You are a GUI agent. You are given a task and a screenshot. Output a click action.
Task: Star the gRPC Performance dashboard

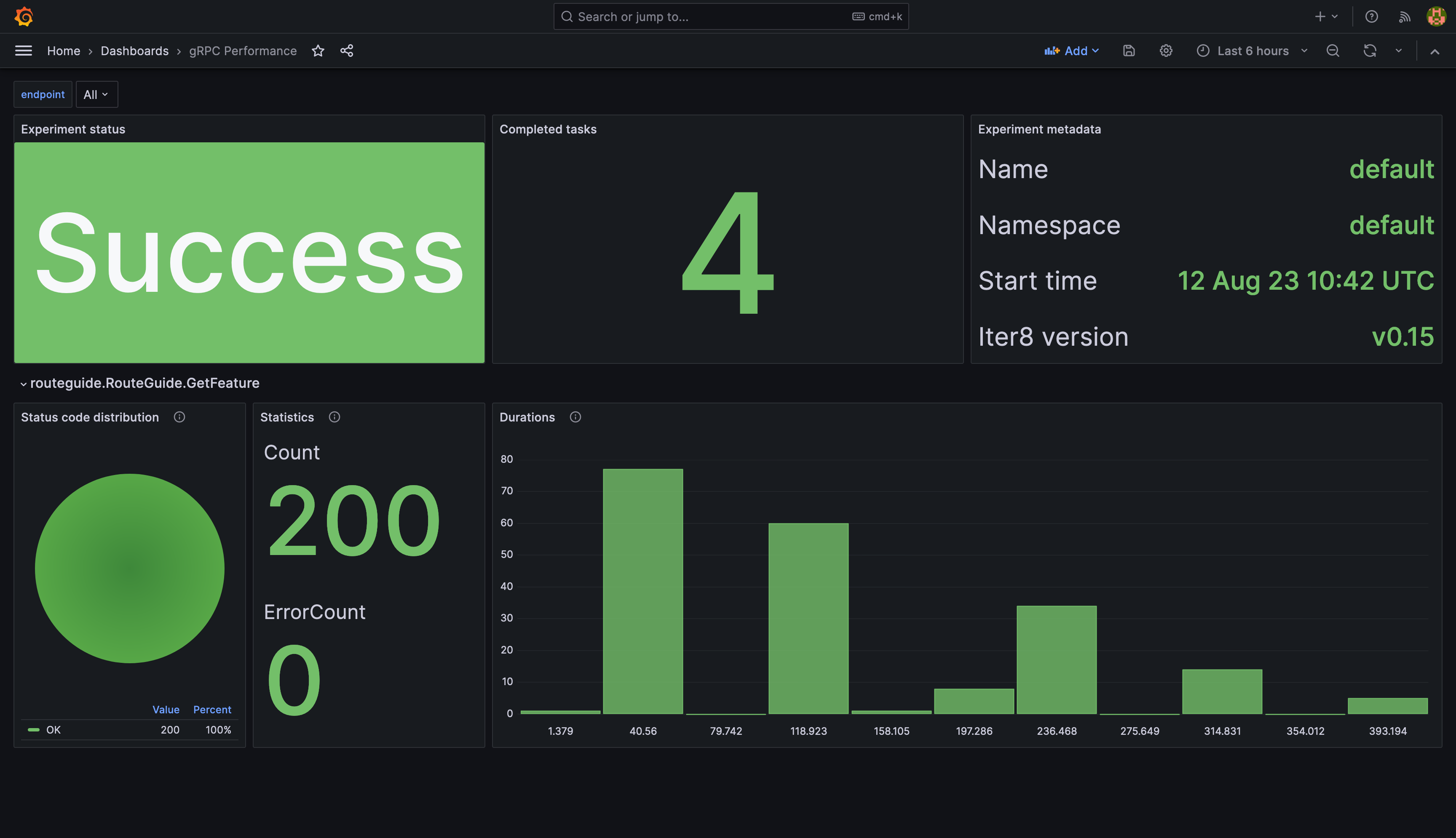(x=318, y=51)
